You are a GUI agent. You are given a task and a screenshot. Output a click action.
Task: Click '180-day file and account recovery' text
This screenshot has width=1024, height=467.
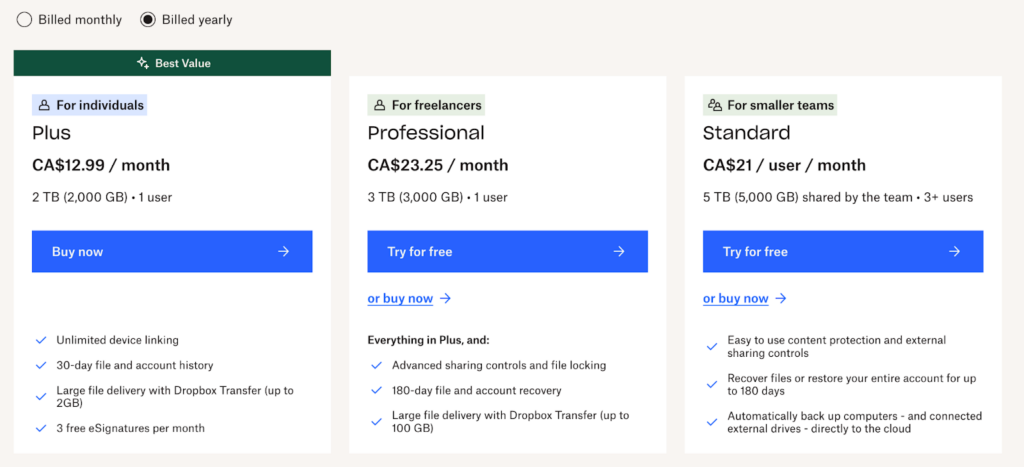[477, 391]
